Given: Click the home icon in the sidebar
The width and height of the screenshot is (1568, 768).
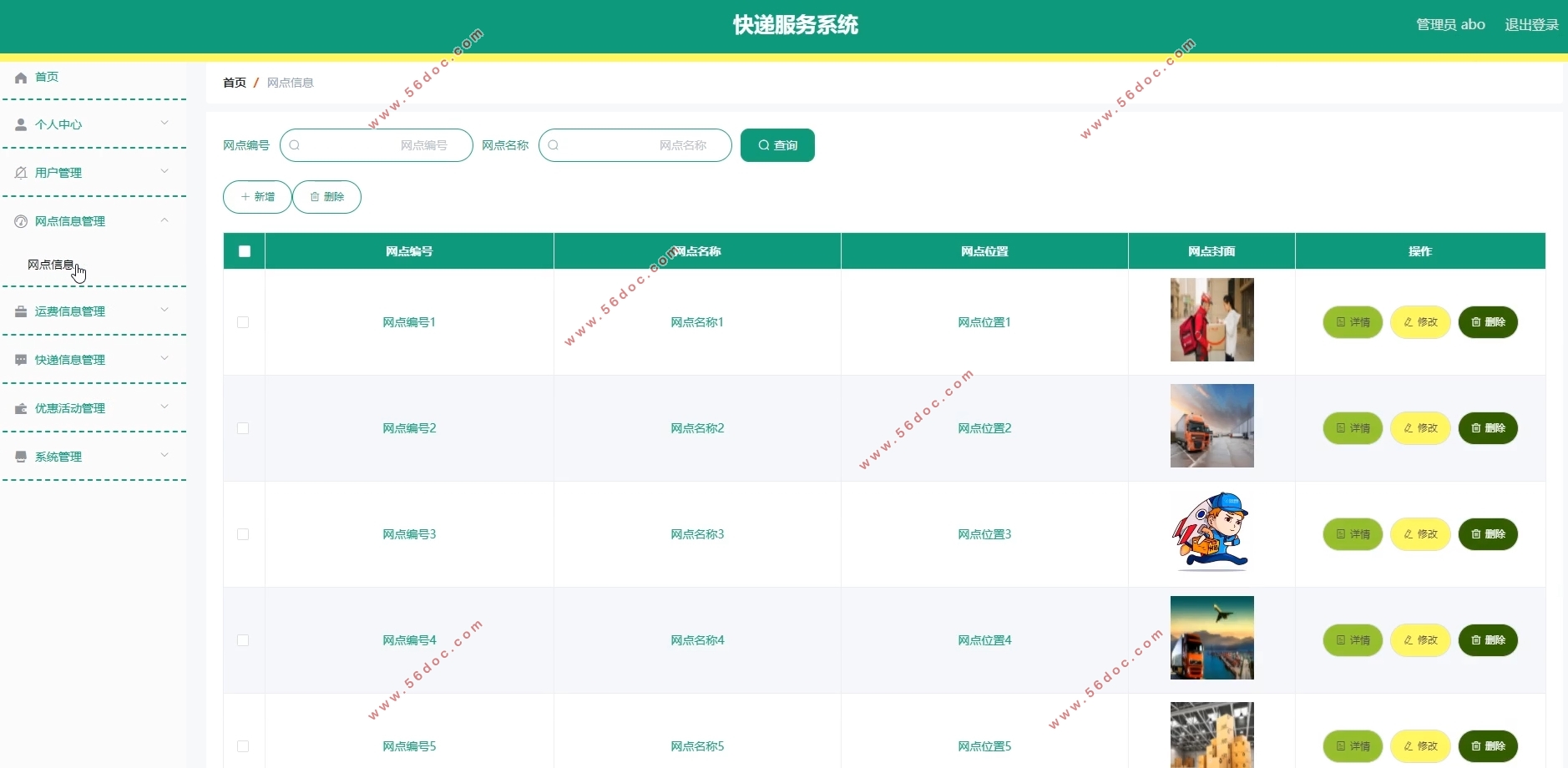Looking at the screenshot, I should (x=21, y=78).
